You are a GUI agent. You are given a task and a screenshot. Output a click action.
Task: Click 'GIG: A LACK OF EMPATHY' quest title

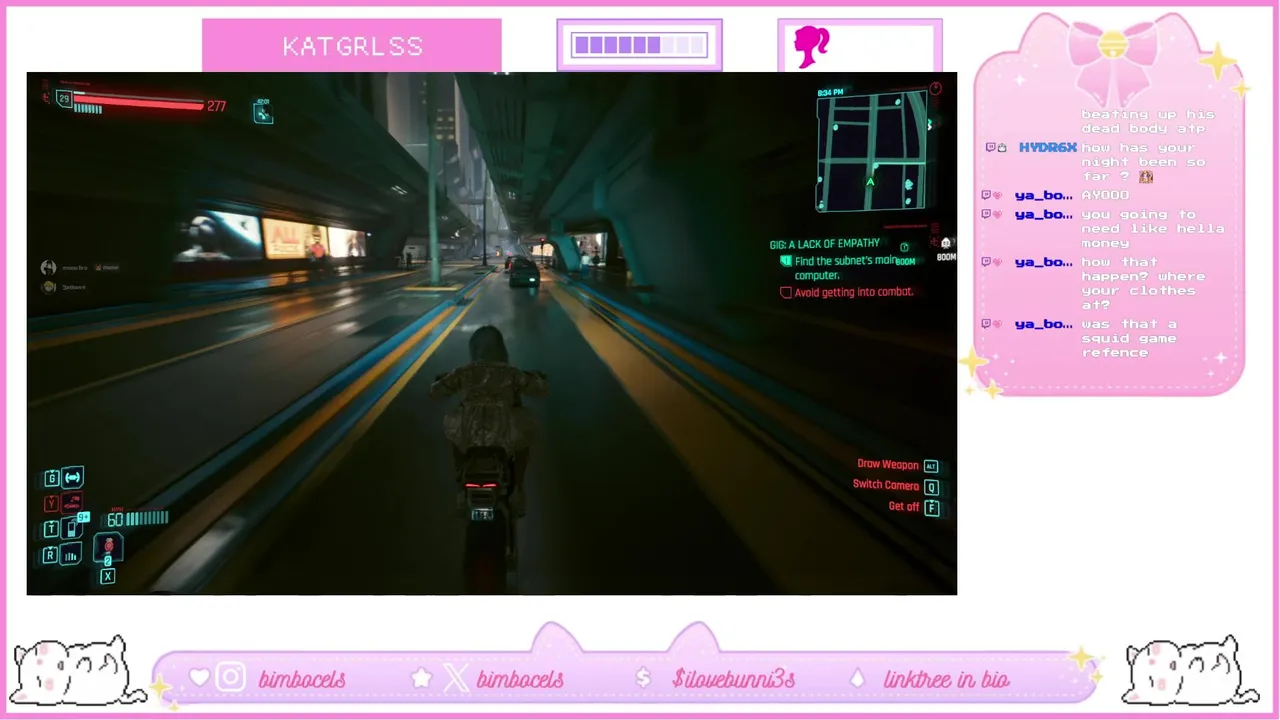tap(824, 244)
